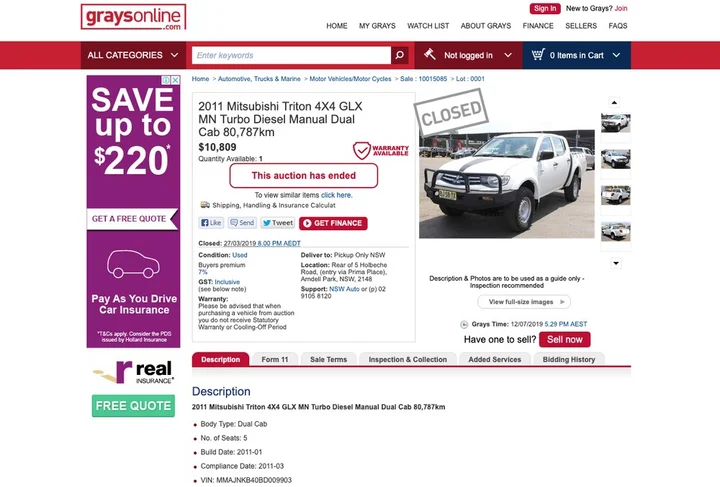Click the Send message icon button
Viewport: 720px width, 487px height.
pyautogui.click(x=242, y=223)
